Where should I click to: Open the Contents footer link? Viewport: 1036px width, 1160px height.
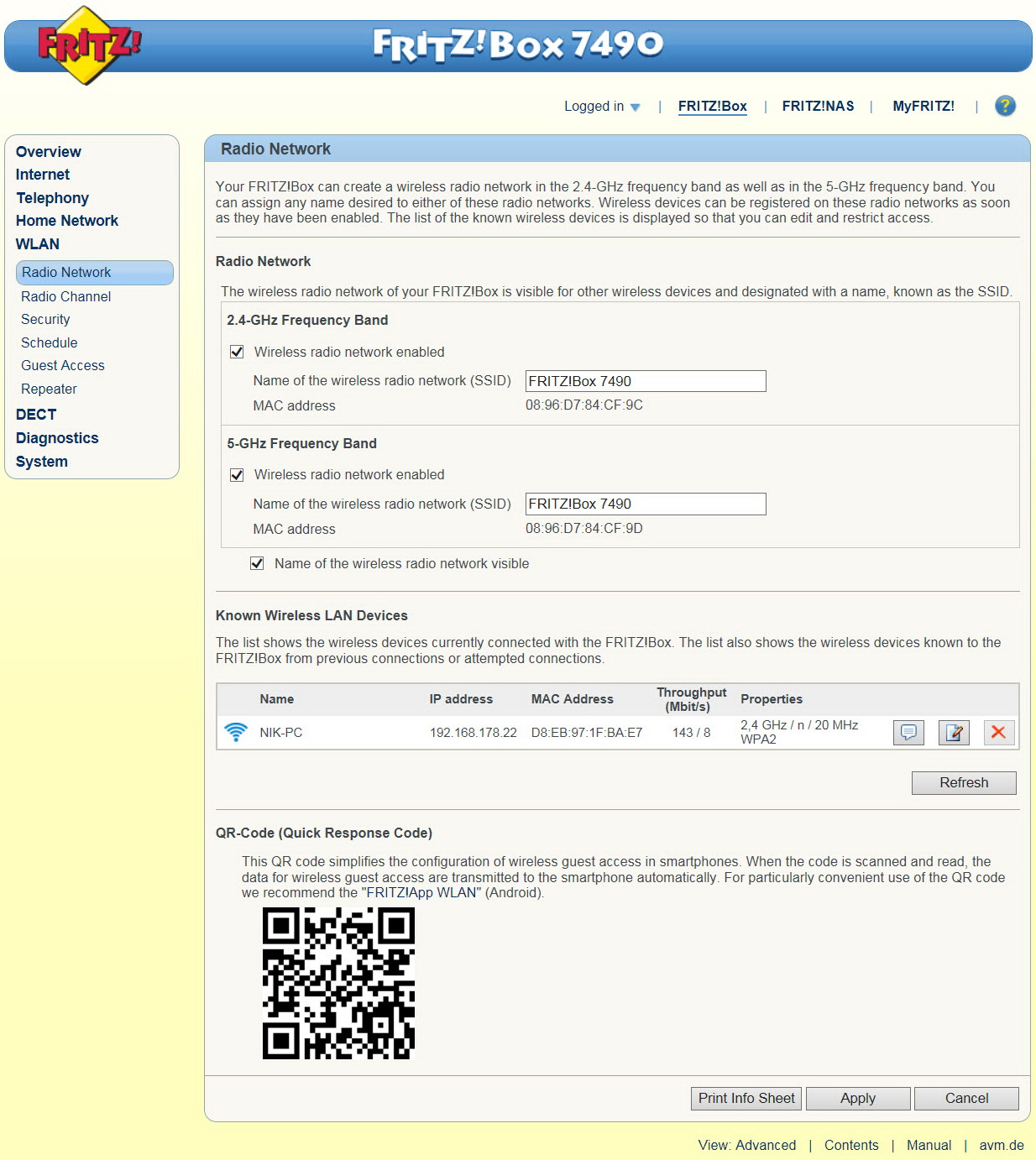pos(851,1146)
